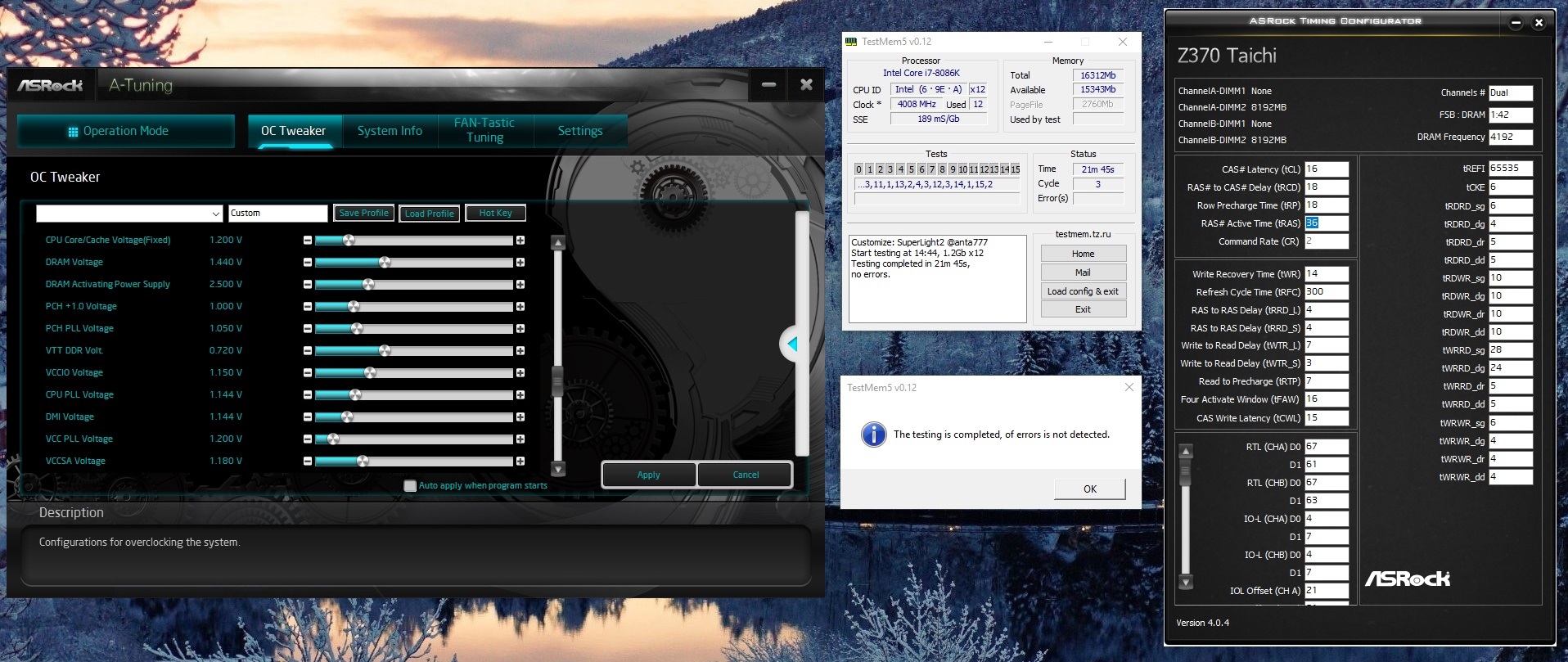
Task: Increase PCH +1.0 Voltage plus icon
Action: 520,307
